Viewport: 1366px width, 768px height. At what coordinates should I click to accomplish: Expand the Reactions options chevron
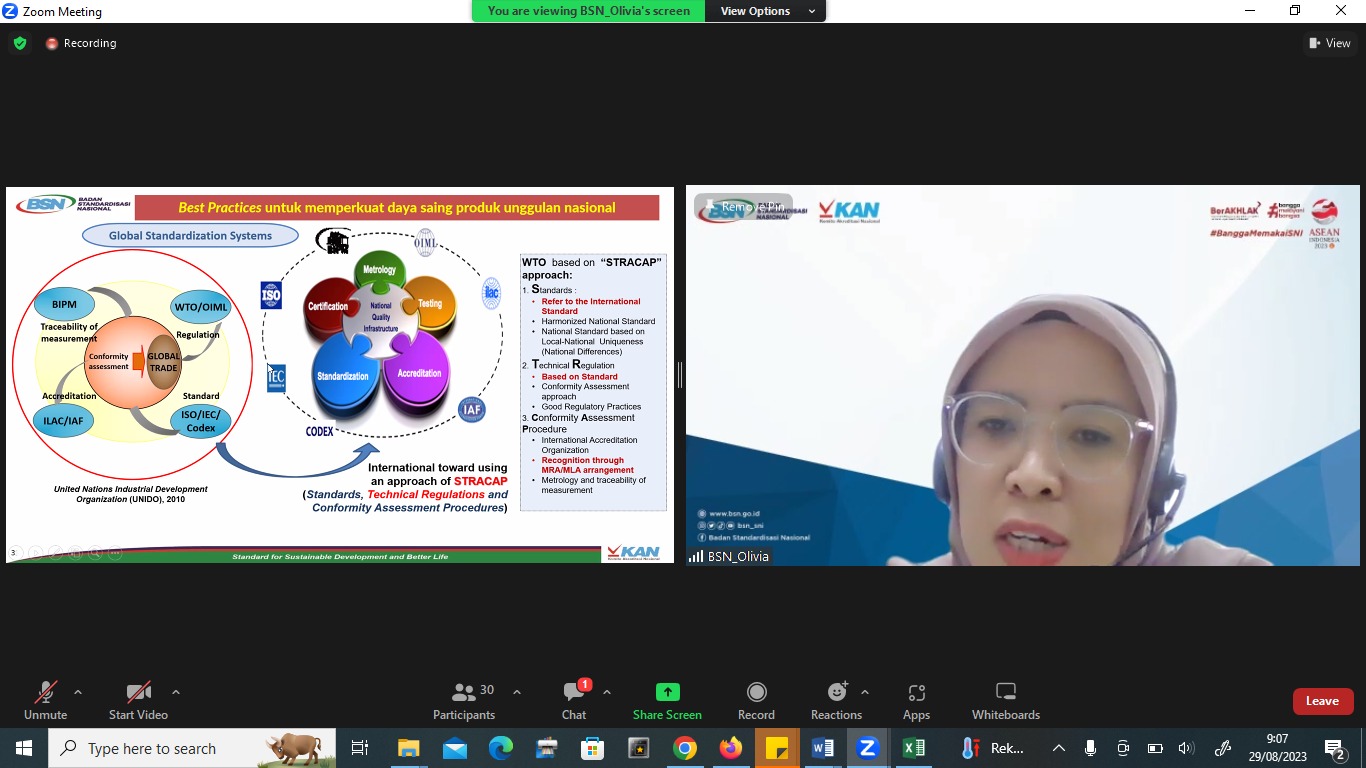tap(865, 692)
